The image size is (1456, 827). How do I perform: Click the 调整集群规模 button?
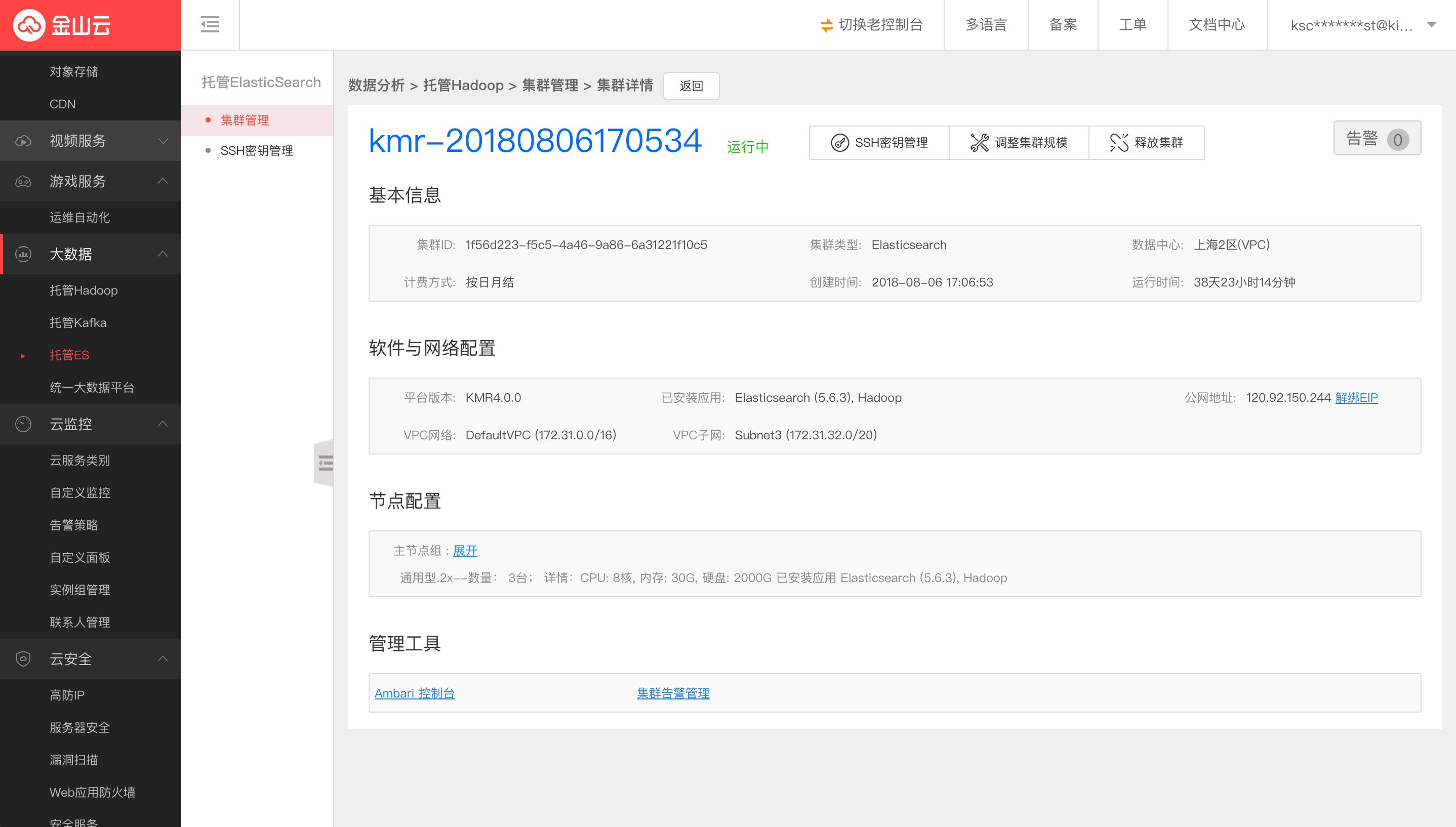click(x=1019, y=143)
